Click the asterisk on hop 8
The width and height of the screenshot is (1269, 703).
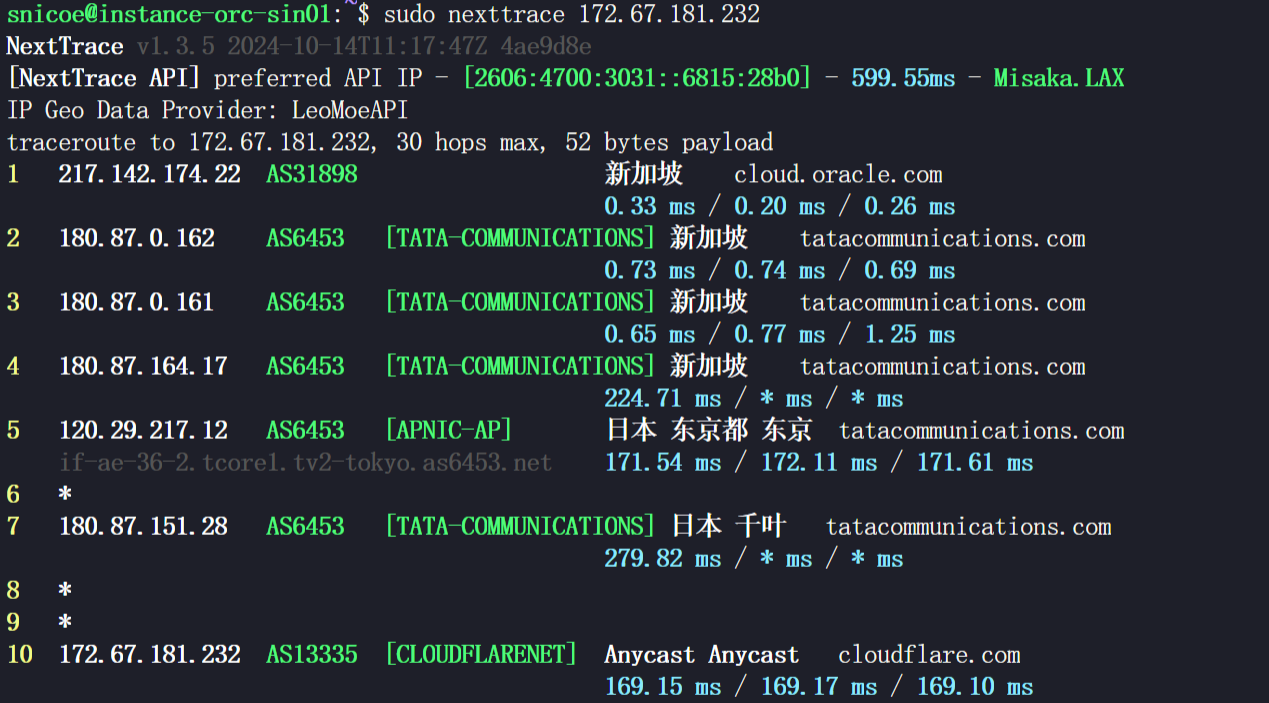pyautogui.click(x=65, y=590)
